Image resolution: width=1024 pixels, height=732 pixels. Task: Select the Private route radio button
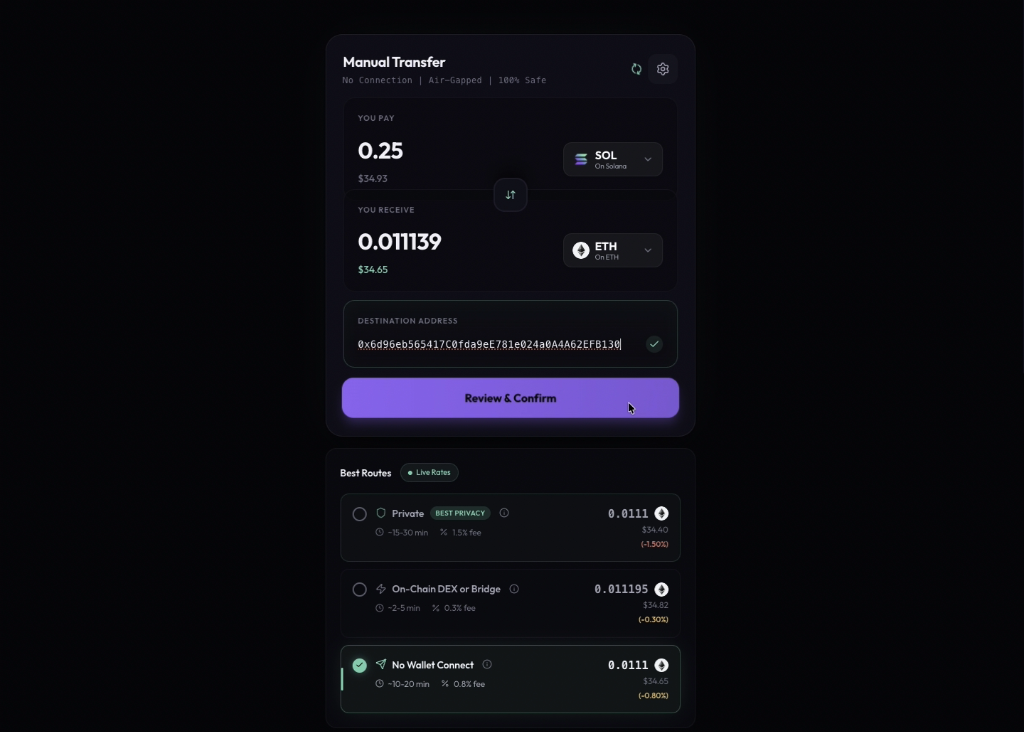tap(360, 514)
